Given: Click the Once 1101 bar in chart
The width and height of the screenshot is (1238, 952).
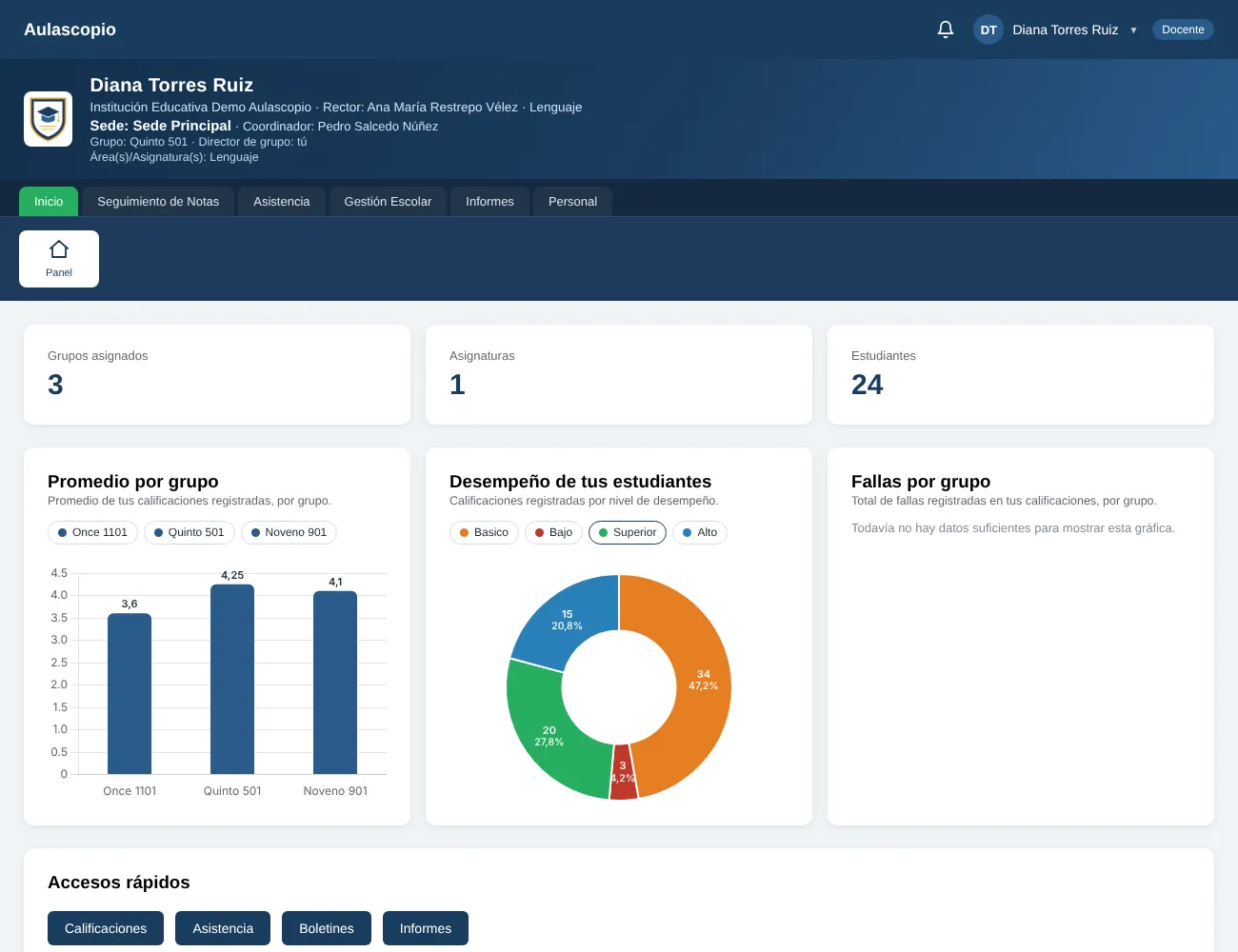Looking at the screenshot, I should tap(130, 694).
